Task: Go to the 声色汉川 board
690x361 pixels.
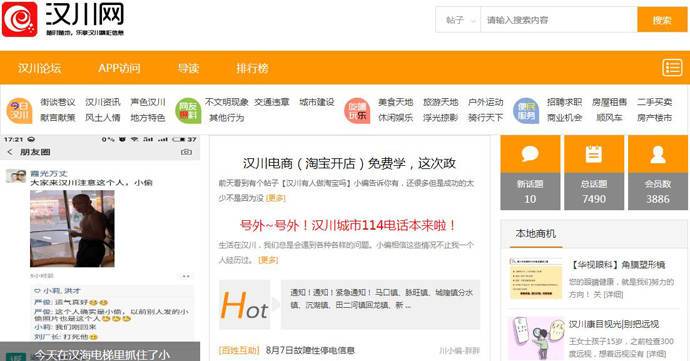Action: pos(148,102)
